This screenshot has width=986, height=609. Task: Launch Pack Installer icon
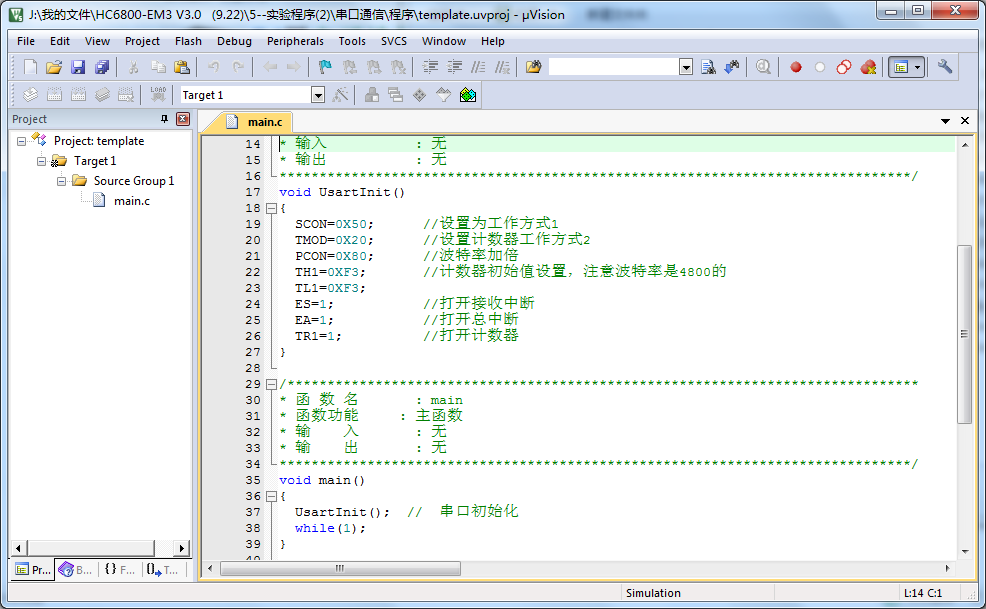468,95
